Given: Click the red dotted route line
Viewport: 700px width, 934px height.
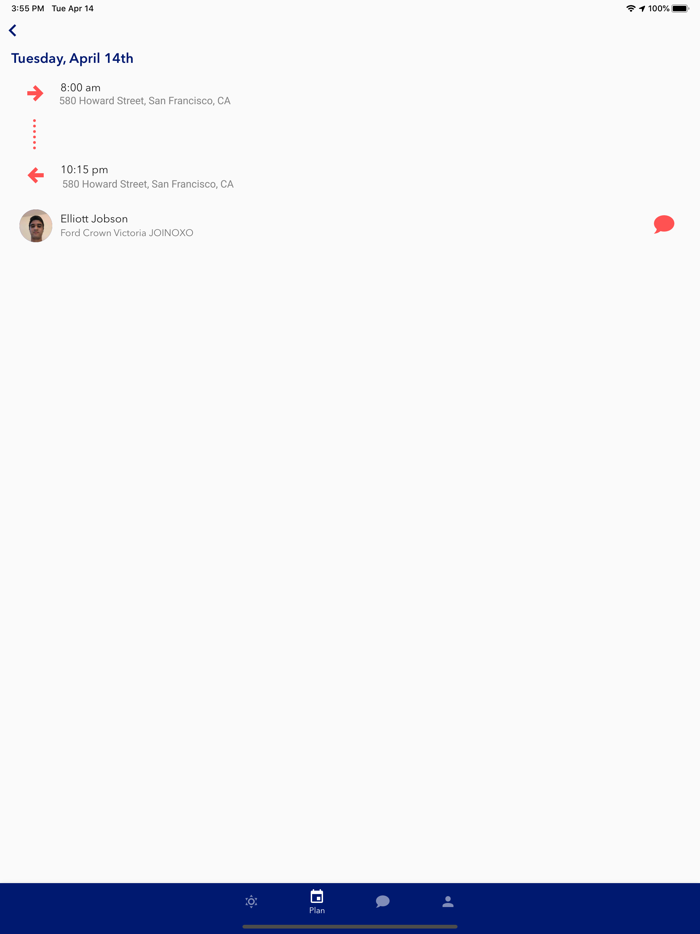Looking at the screenshot, I should [x=35, y=134].
